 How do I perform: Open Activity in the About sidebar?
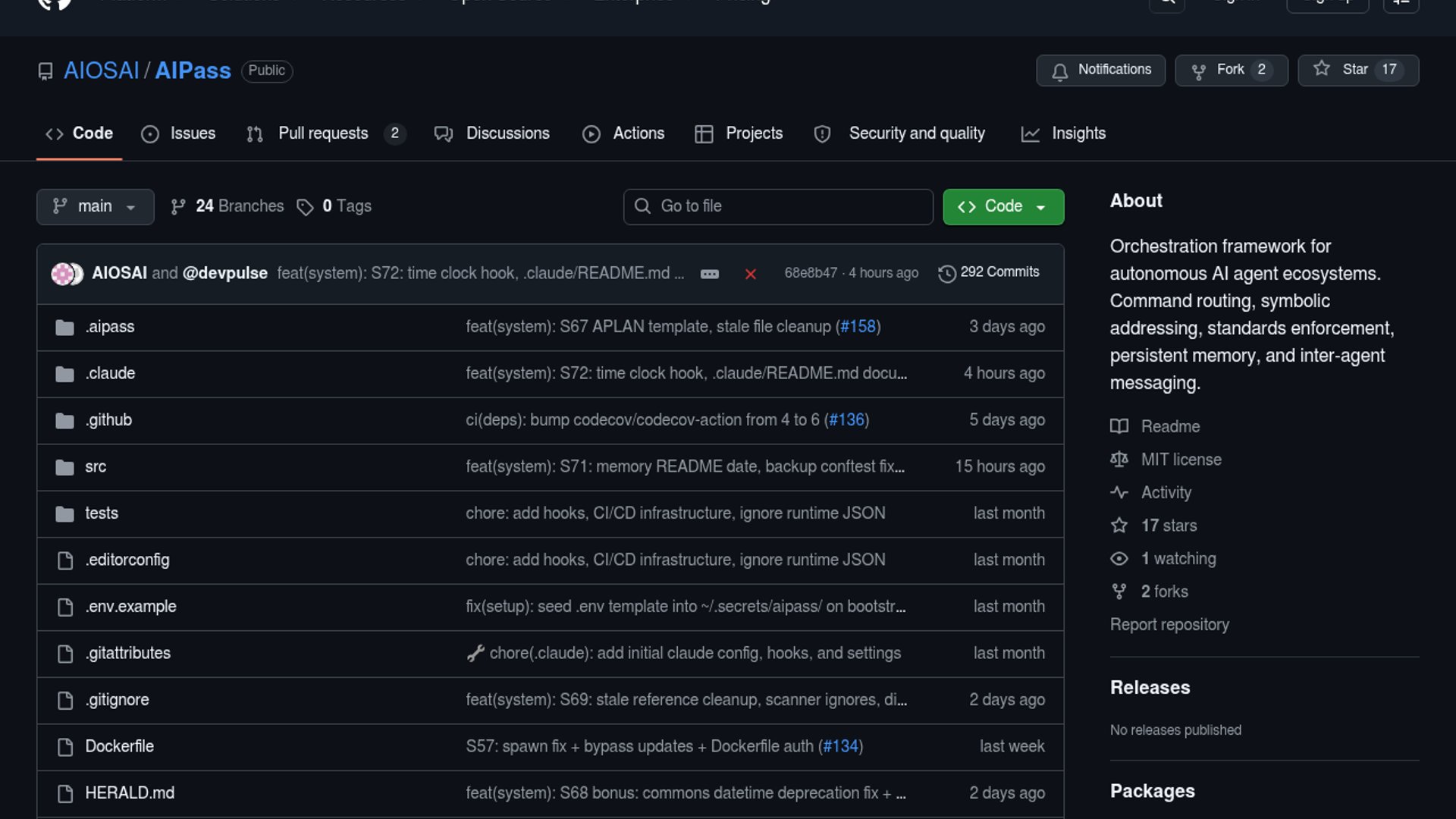[x=1166, y=492]
